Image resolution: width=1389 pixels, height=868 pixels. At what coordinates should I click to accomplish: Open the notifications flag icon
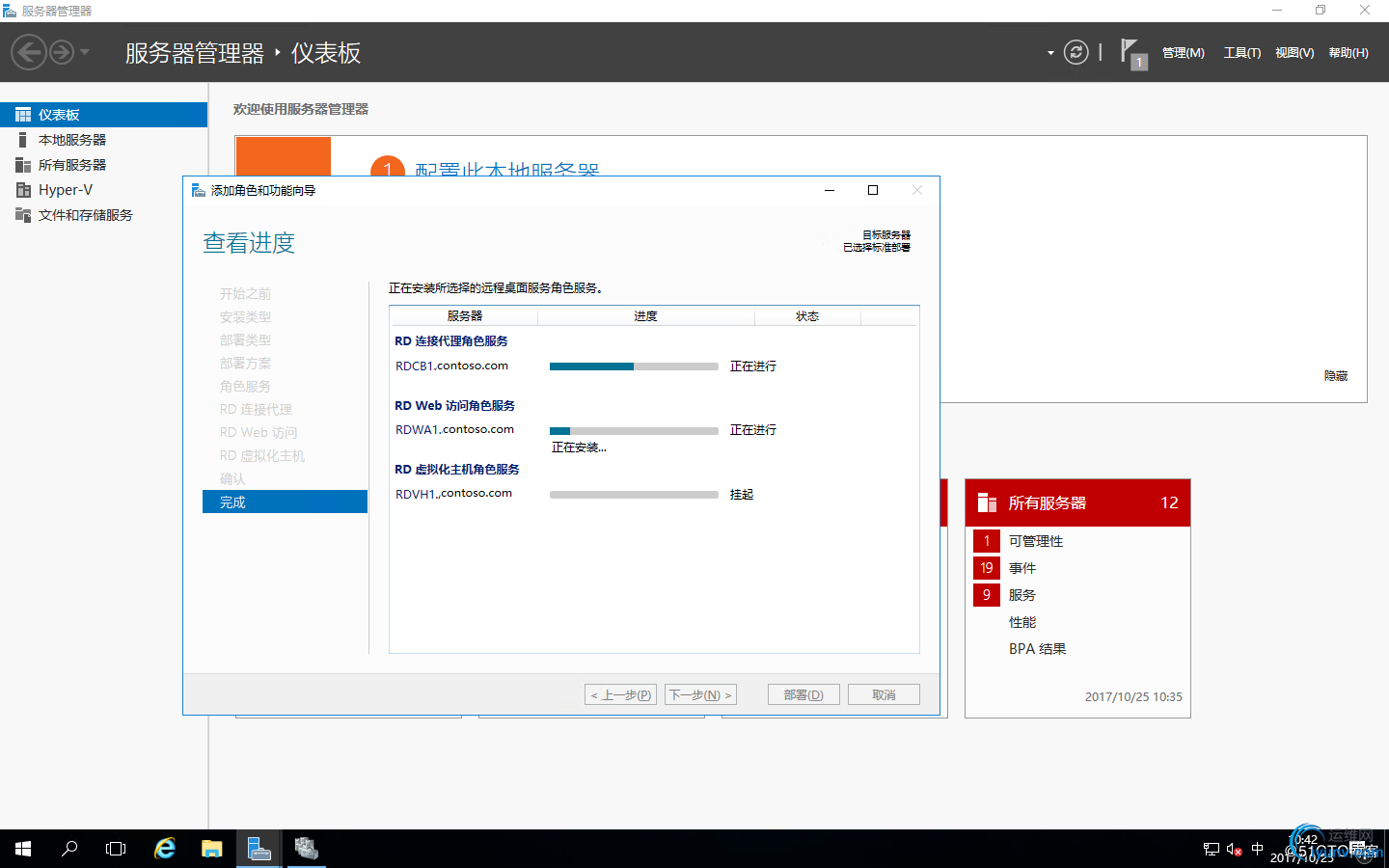[1133, 53]
